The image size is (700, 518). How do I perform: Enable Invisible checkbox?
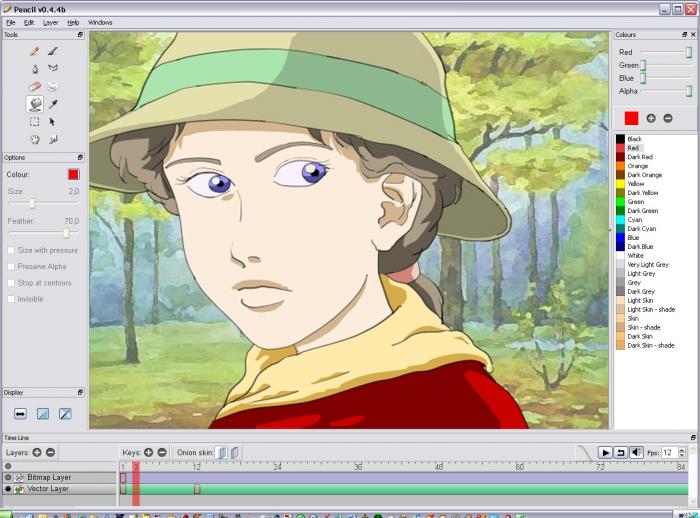tap(11, 299)
